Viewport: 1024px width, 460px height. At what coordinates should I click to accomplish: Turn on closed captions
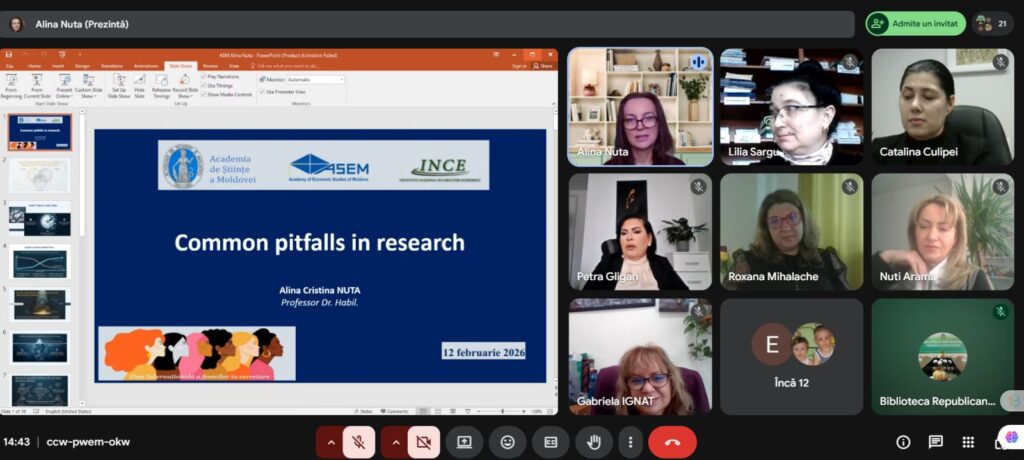click(x=550, y=442)
